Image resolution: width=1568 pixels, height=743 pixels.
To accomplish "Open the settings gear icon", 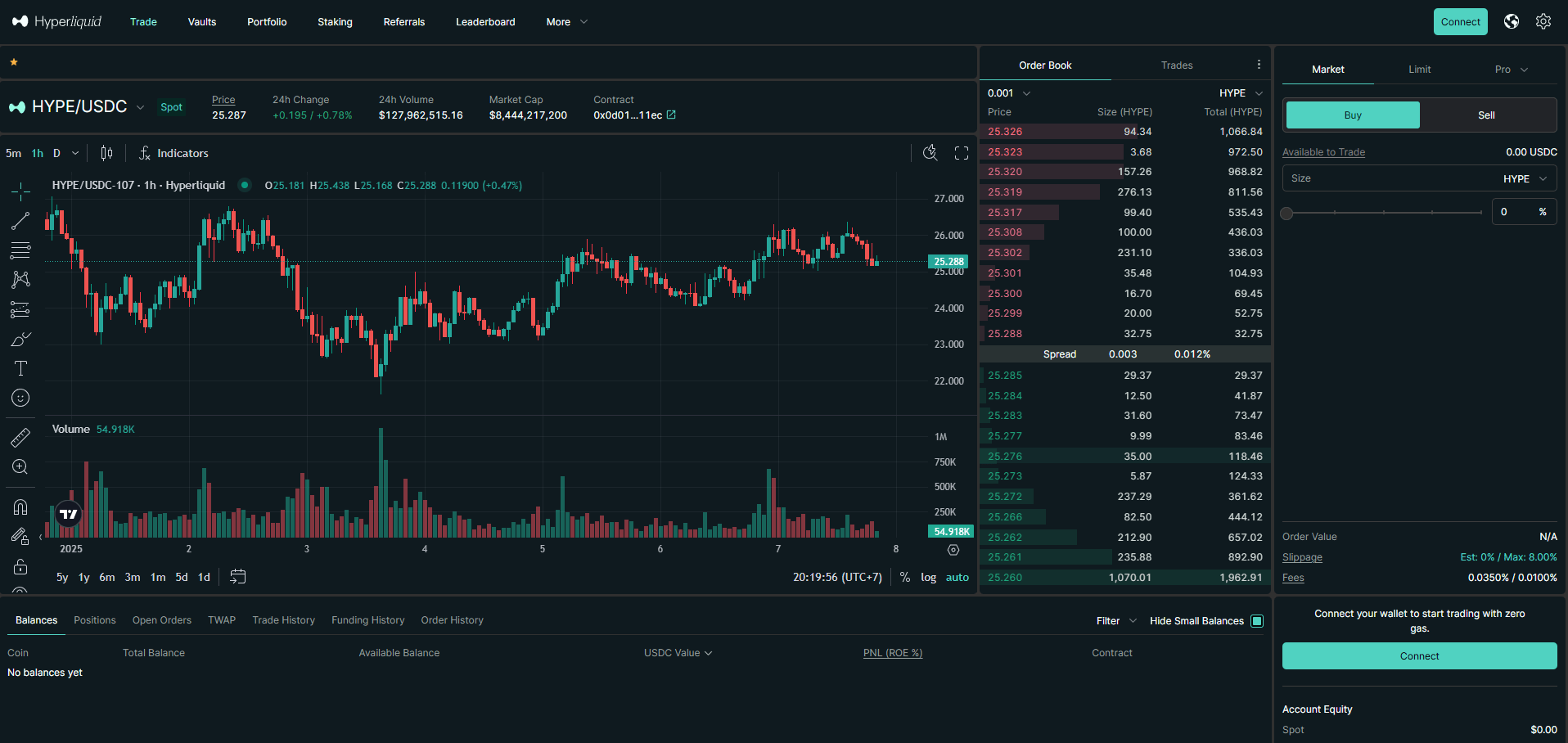I will [1543, 22].
